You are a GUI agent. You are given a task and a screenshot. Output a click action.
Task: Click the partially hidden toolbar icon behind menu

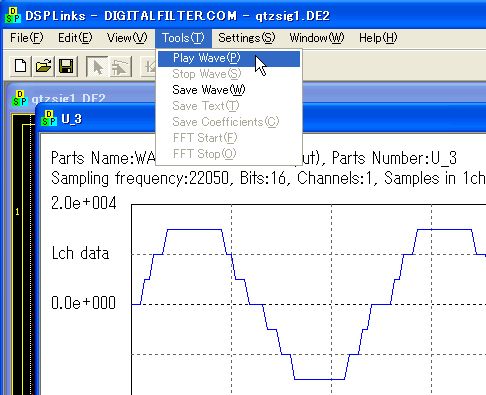coord(148,66)
